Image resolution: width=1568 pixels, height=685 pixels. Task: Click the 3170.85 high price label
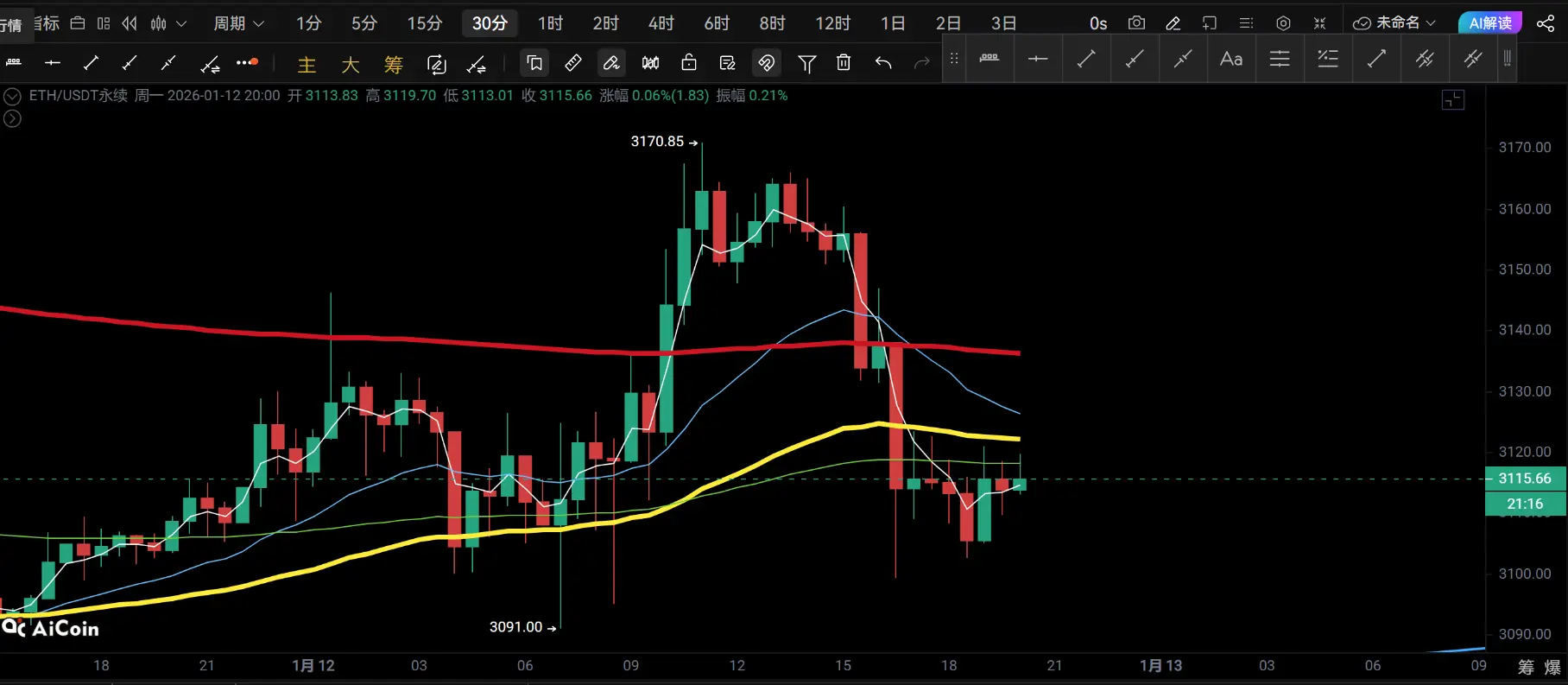657,142
